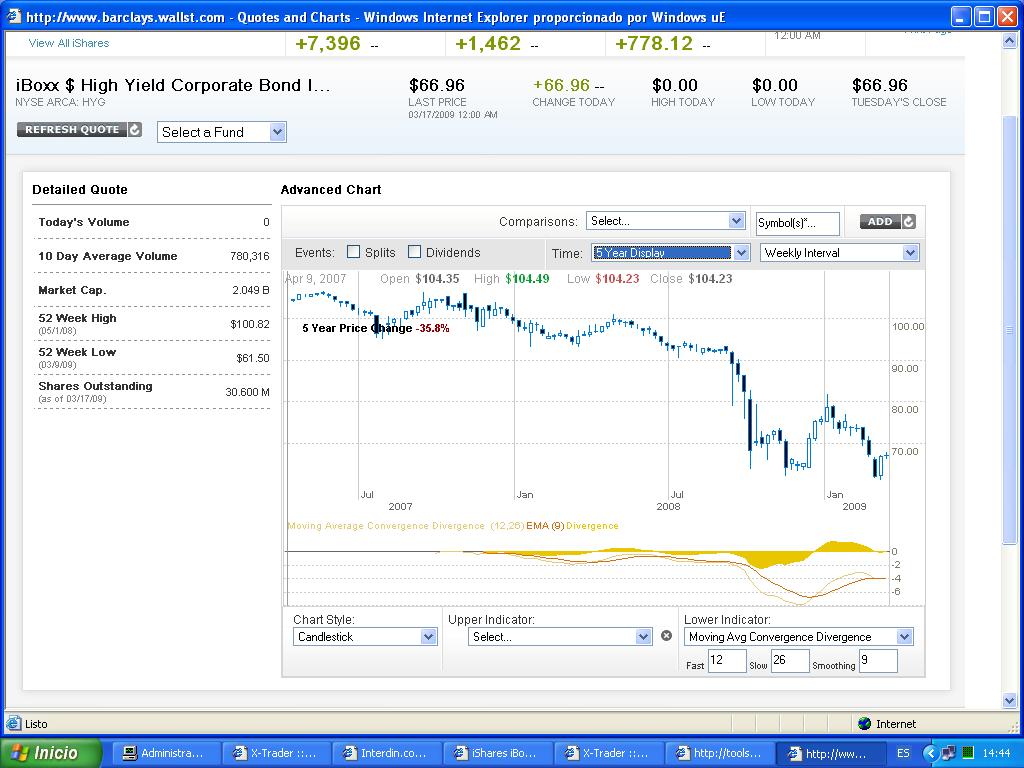Screen dimensions: 1024x768
Task: Click the 10 Day Average Volume row
Action: coord(153,256)
